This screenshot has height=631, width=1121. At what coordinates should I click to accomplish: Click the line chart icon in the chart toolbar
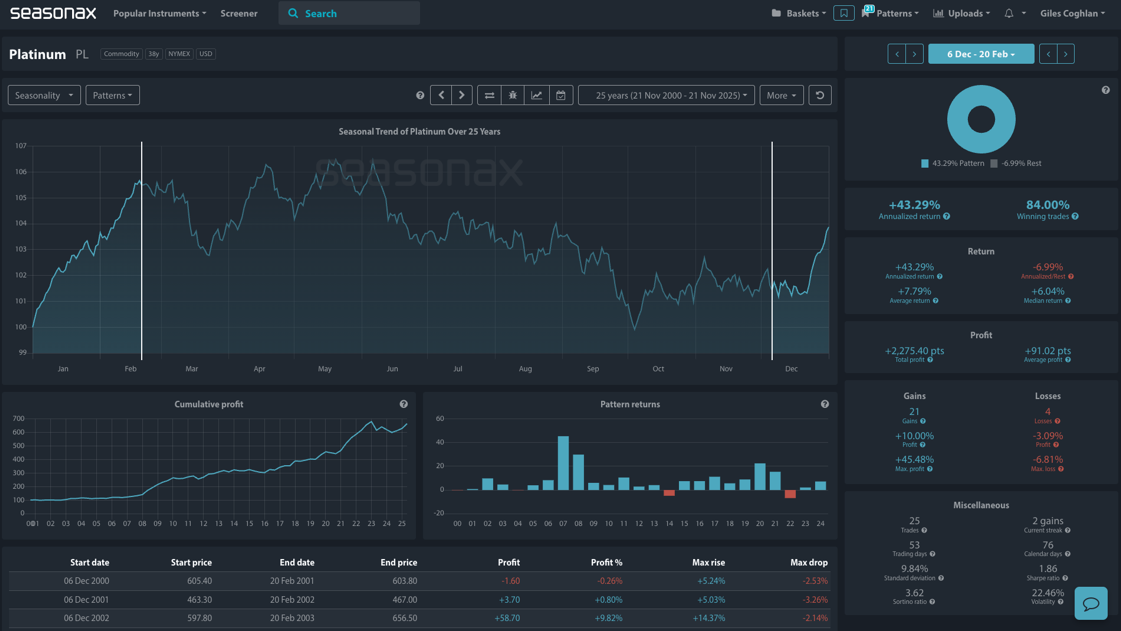pyautogui.click(x=536, y=94)
